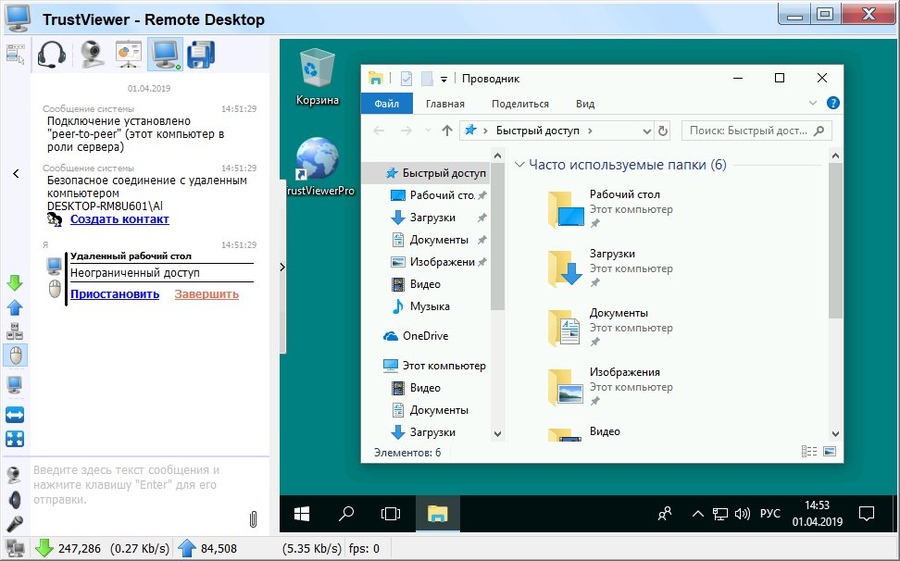Expand the ribbon with the chevron
This screenshot has width=900, height=561.
tap(813, 103)
